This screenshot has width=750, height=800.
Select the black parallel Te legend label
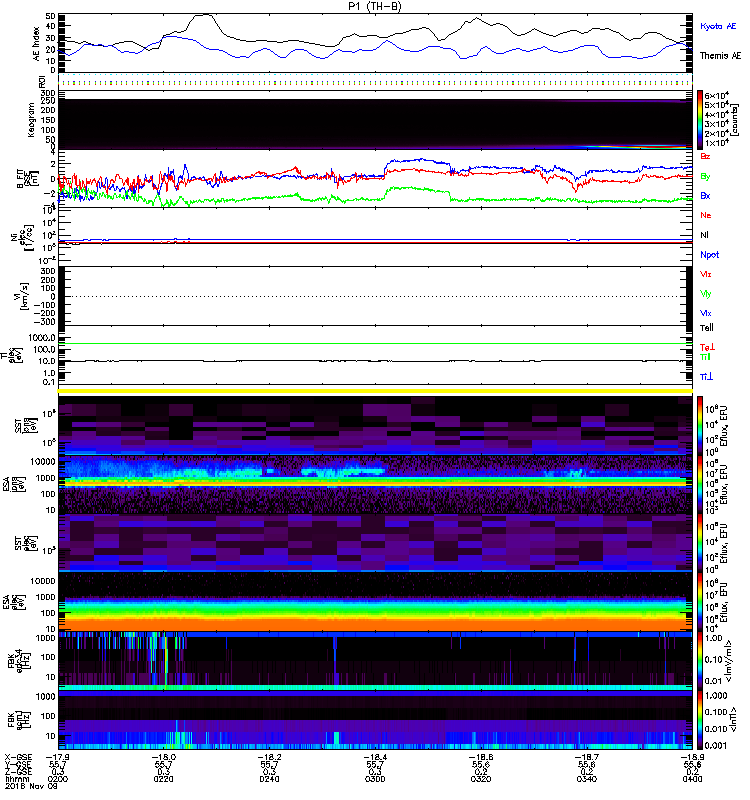[x=706, y=328]
